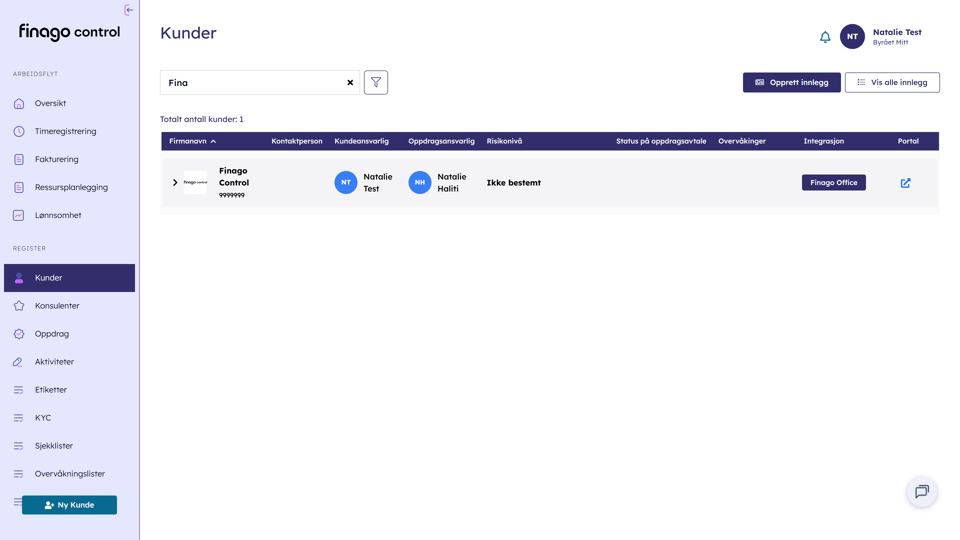Image resolution: width=960 pixels, height=540 pixels.
Task: Open the KYC menu item
Action: (x=43, y=418)
